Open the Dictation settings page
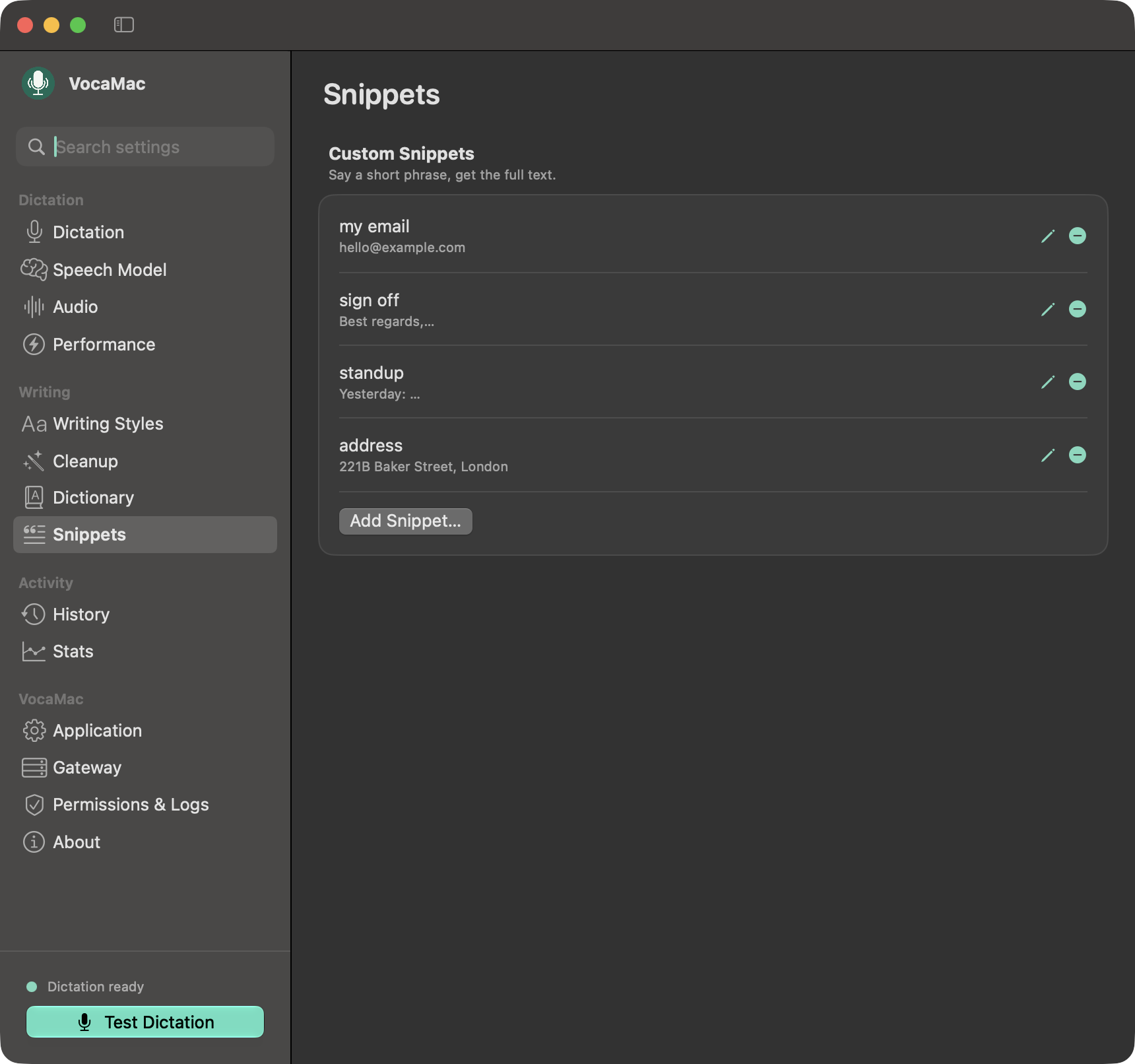 [145, 232]
